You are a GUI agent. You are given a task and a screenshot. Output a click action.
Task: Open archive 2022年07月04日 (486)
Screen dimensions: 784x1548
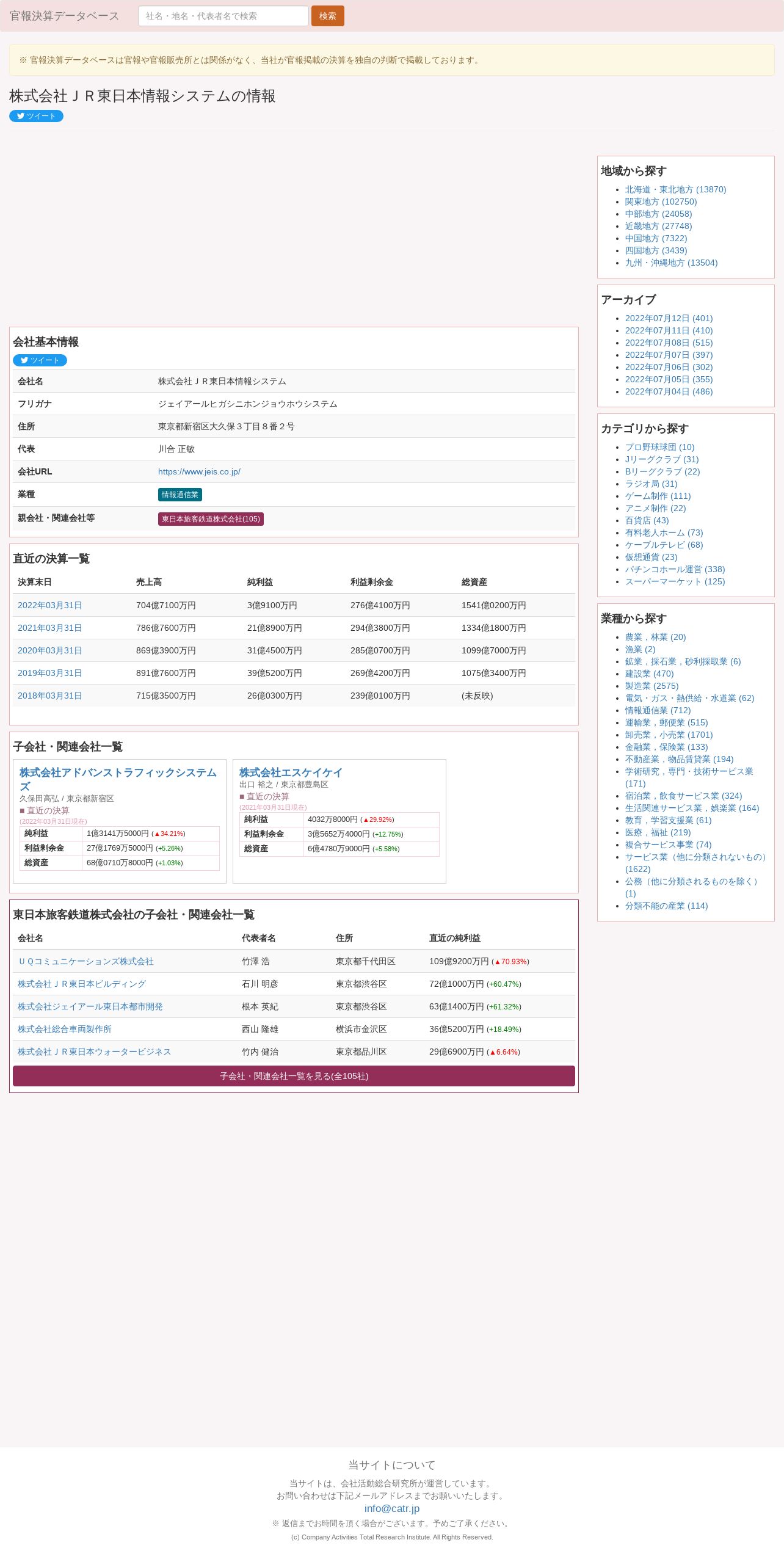coord(669,391)
